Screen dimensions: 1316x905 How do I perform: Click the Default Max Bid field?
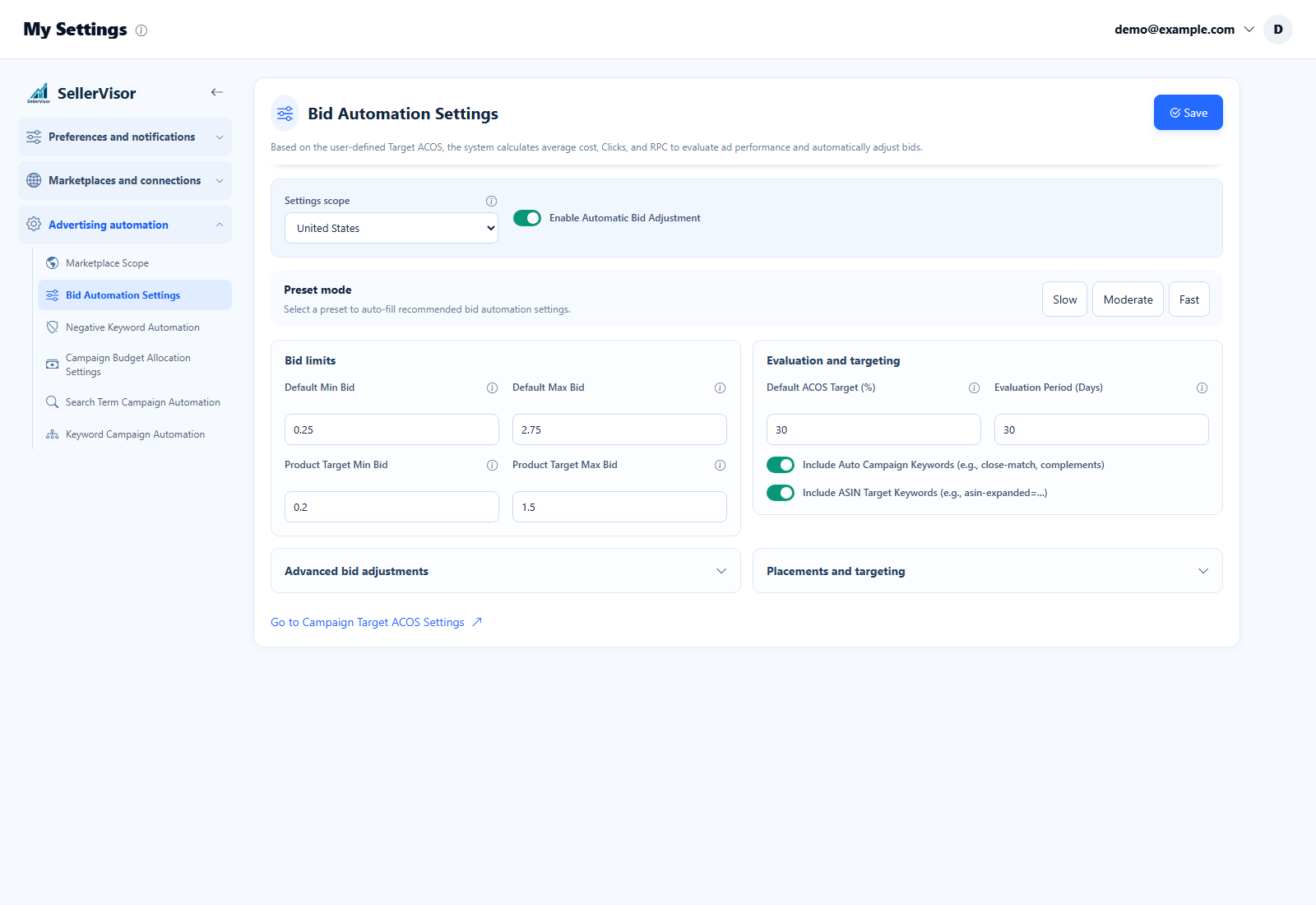pyautogui.click(x=619, y=429)
